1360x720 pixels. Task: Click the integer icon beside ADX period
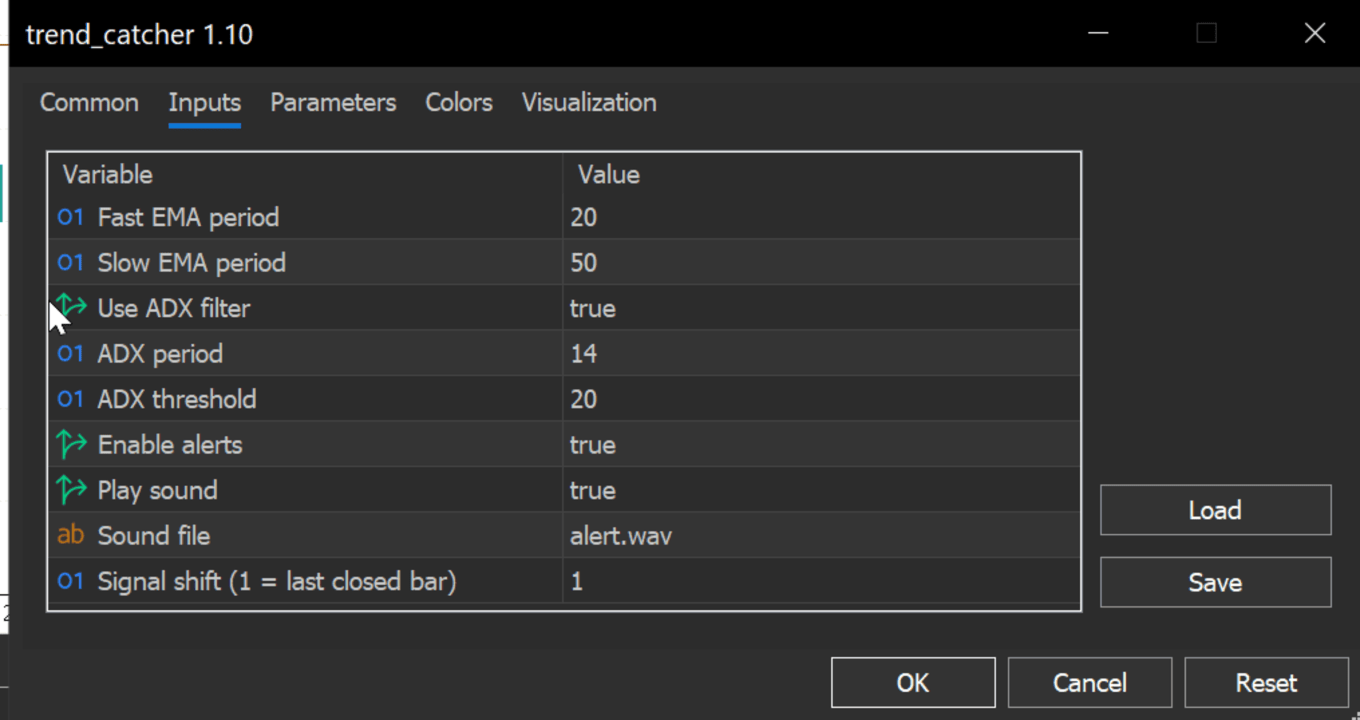click(71, 354)
